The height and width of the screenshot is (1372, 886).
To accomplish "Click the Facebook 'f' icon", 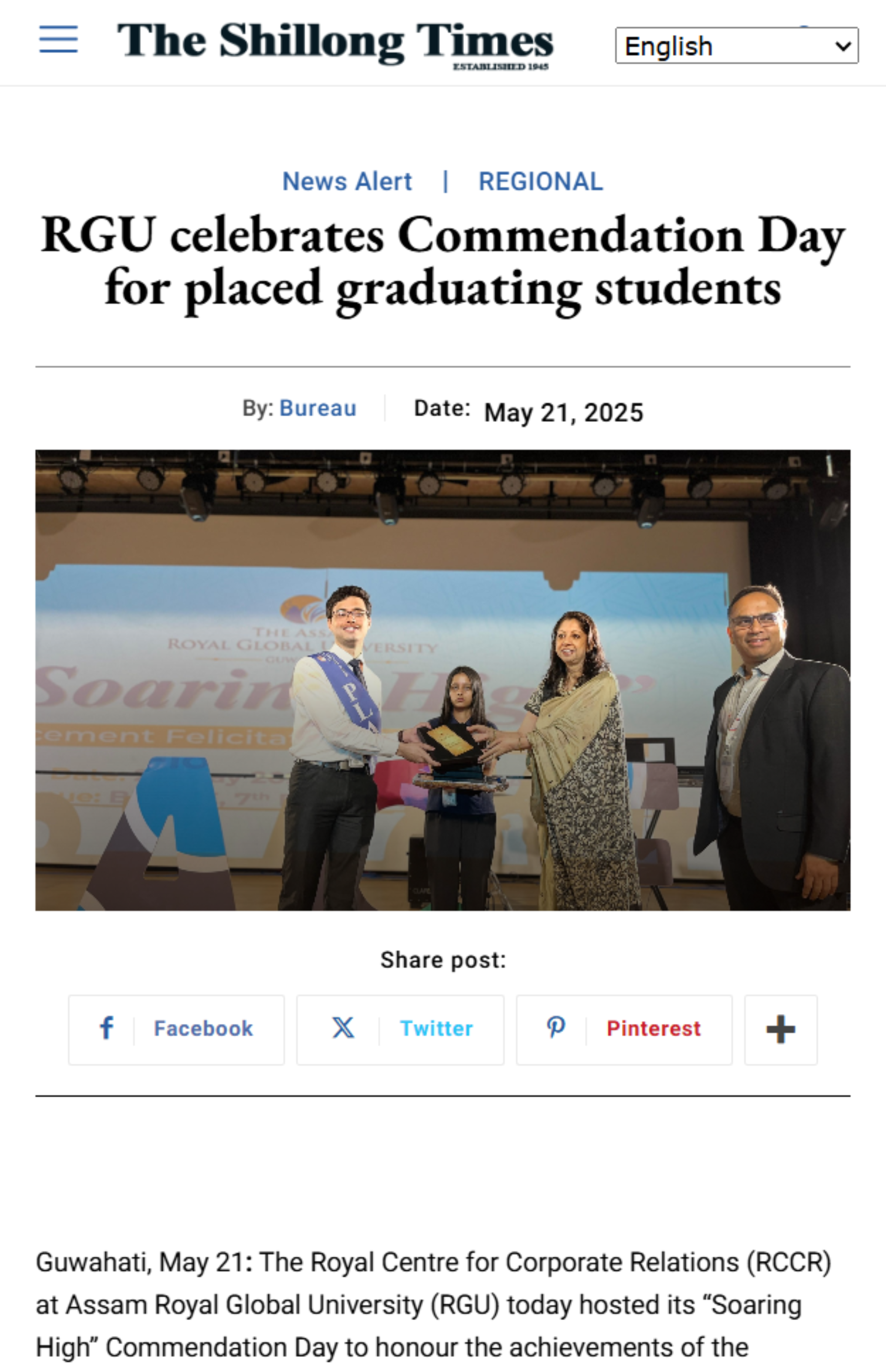I will click(x=106, y=1028).
